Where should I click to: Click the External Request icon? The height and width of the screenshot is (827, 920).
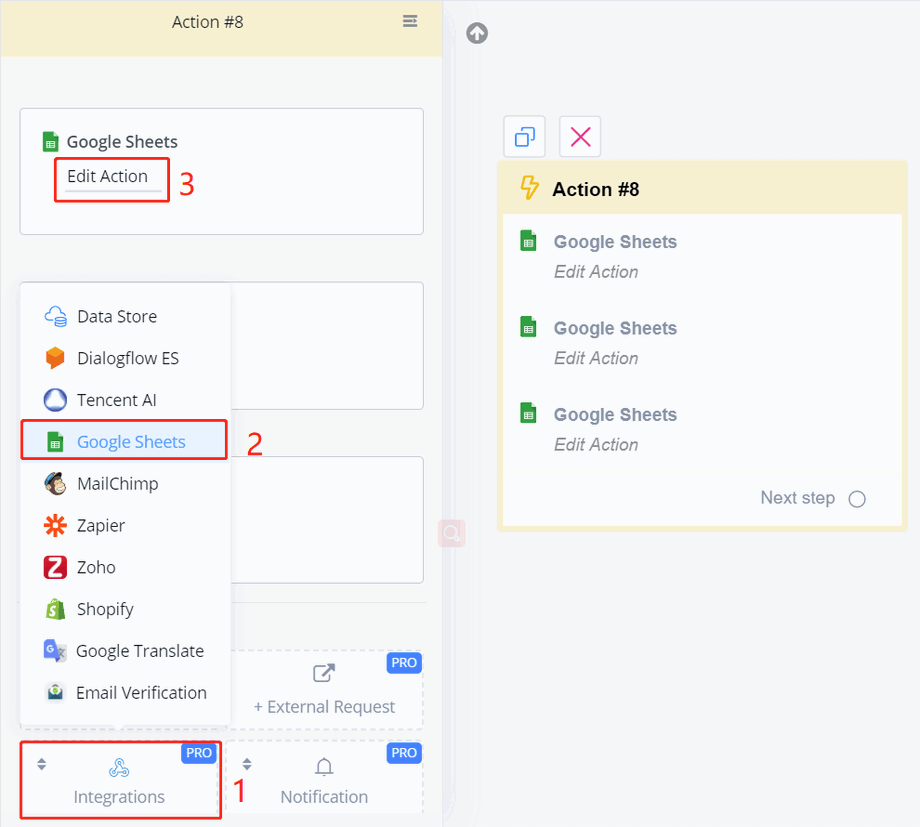click(x=324, y=674)
